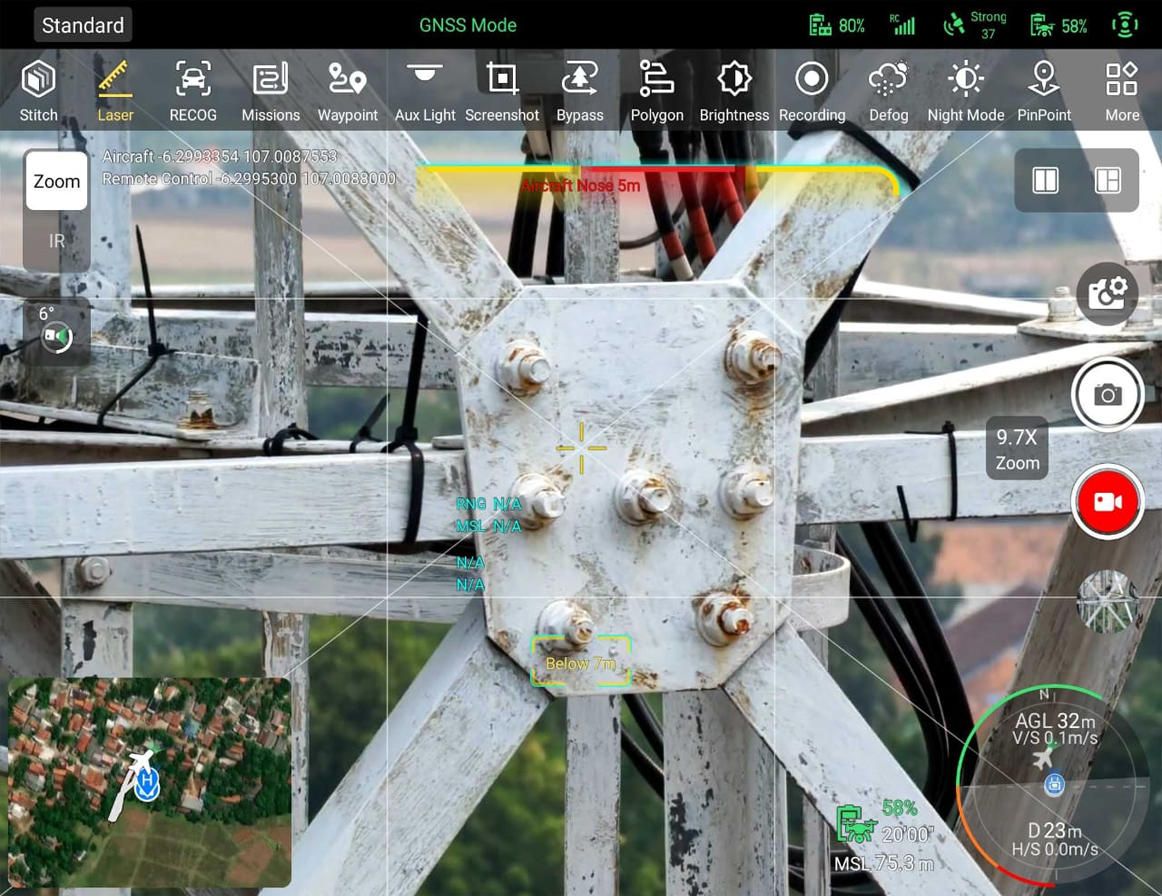
Task: Select the Polygon tool
Action: pos(657,91)
